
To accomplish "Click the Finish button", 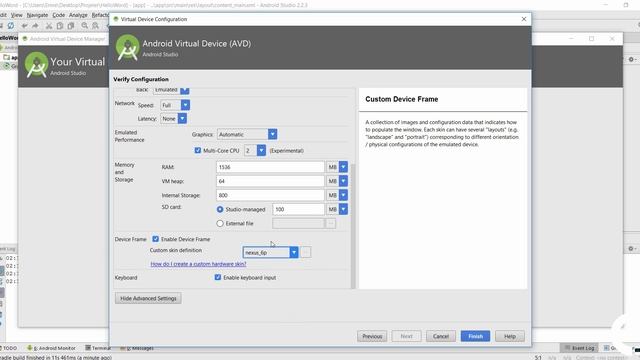I will [476, 336].
